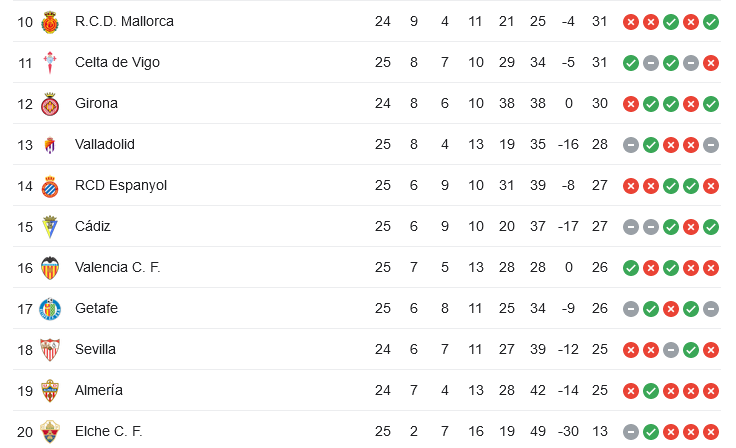Open the Valencia C. F. team name
Viewport: 736px width, 448px height.
[118, 267]
